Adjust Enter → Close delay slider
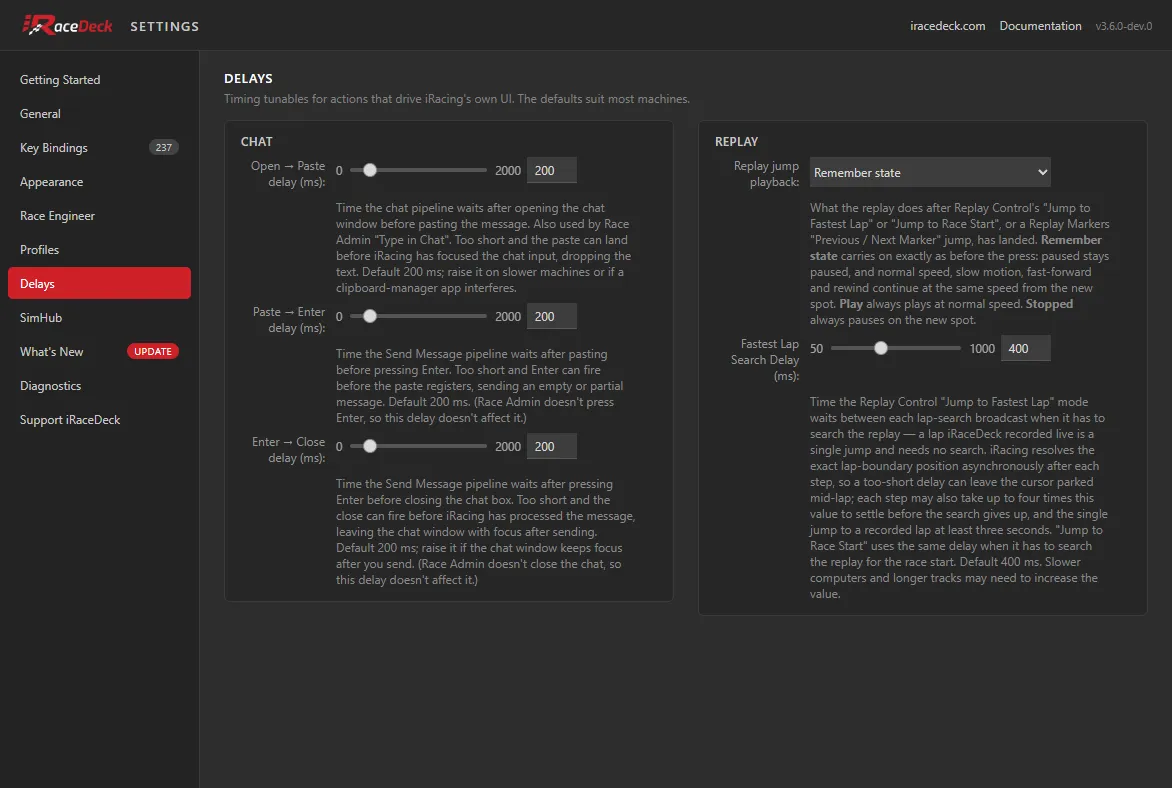The height and width of the screenshot is (788, 1172). point(418,446)
